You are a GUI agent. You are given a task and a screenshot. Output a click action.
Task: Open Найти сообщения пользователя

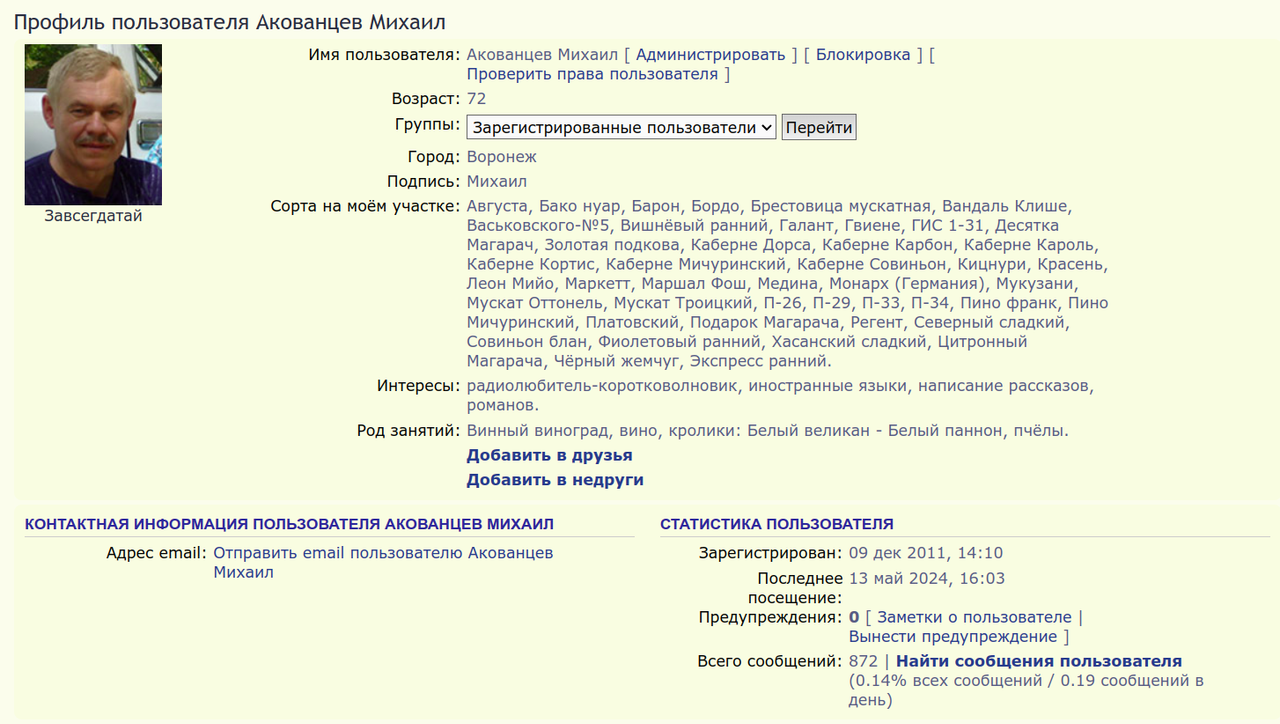coord(1037,661)
